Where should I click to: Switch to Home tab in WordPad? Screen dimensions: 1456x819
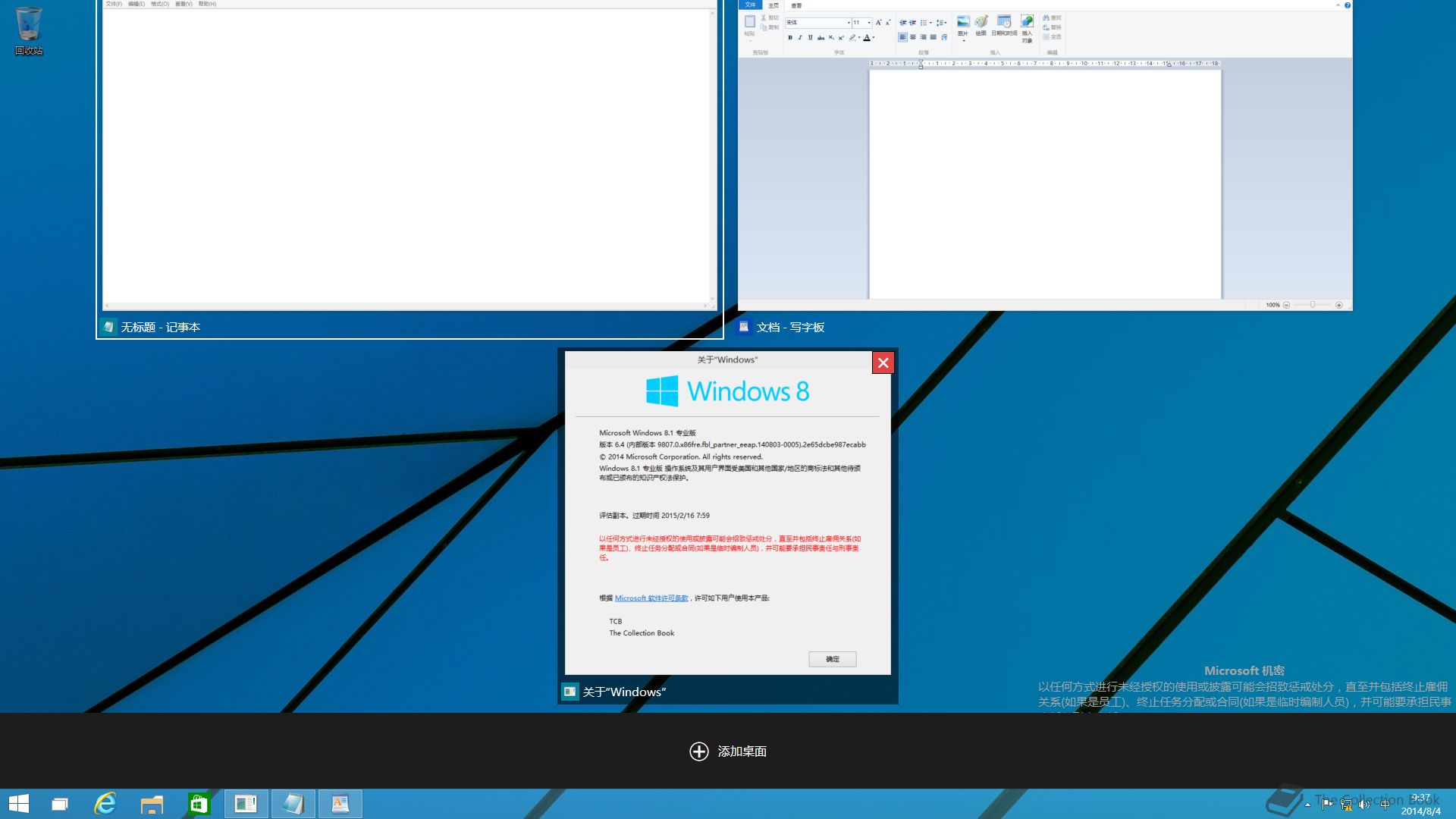(x=773, y=5)
